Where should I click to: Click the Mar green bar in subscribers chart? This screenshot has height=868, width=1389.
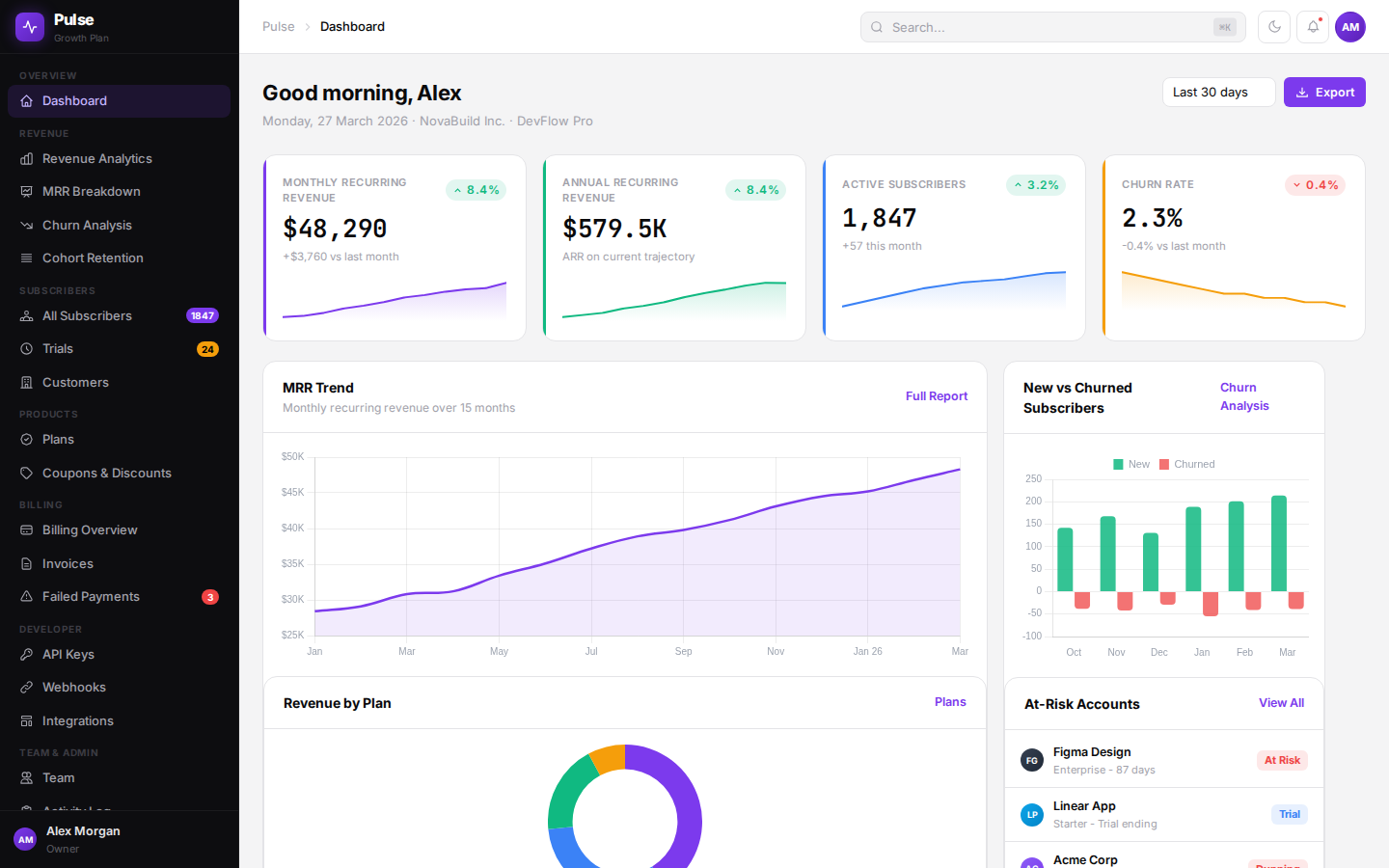[x=1279, y=544]
